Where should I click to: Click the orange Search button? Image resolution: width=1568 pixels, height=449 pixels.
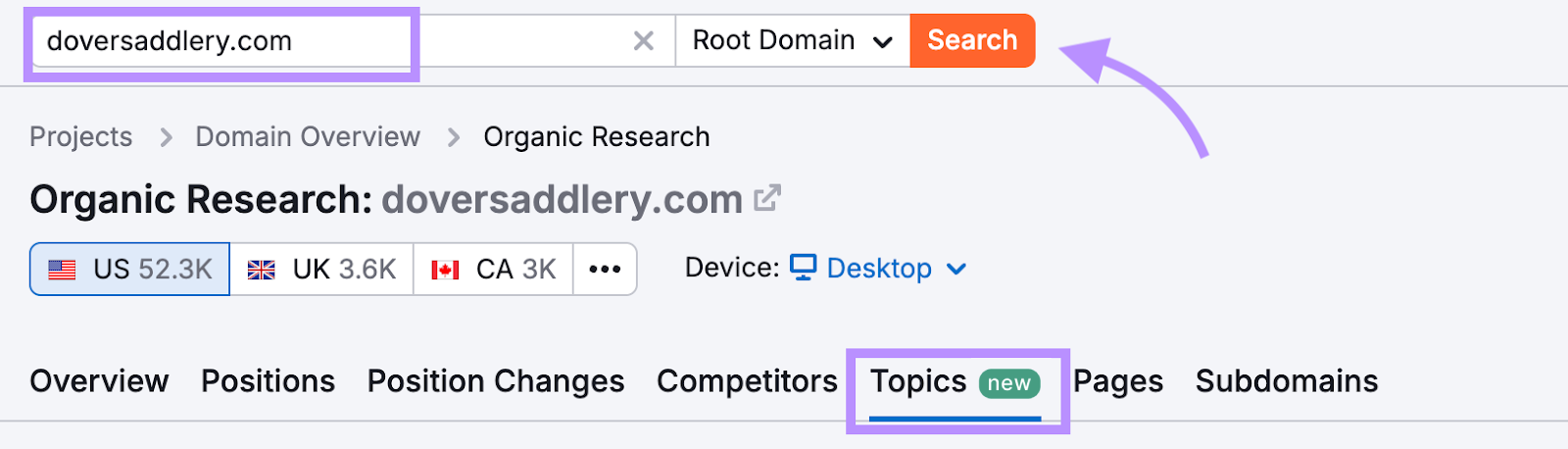(x=972, y=41)
